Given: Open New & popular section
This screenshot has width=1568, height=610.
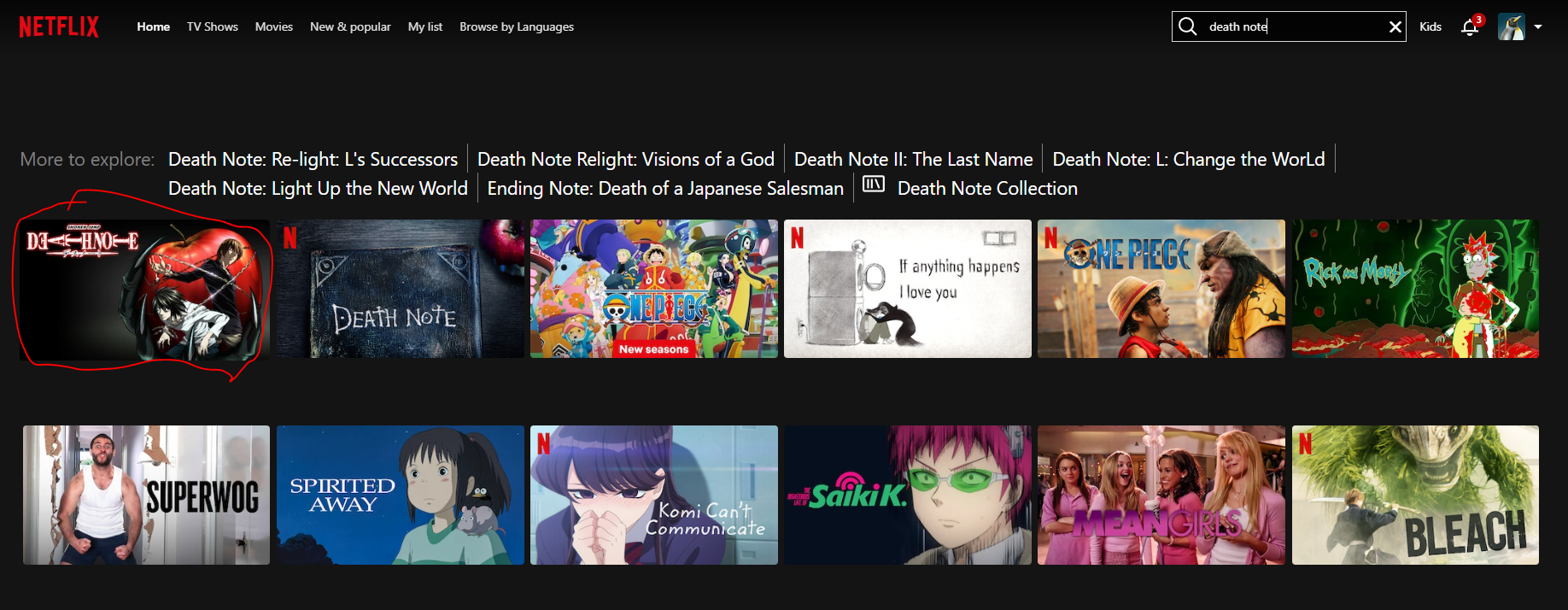Looking at the screenshot, I should point(350,26).
